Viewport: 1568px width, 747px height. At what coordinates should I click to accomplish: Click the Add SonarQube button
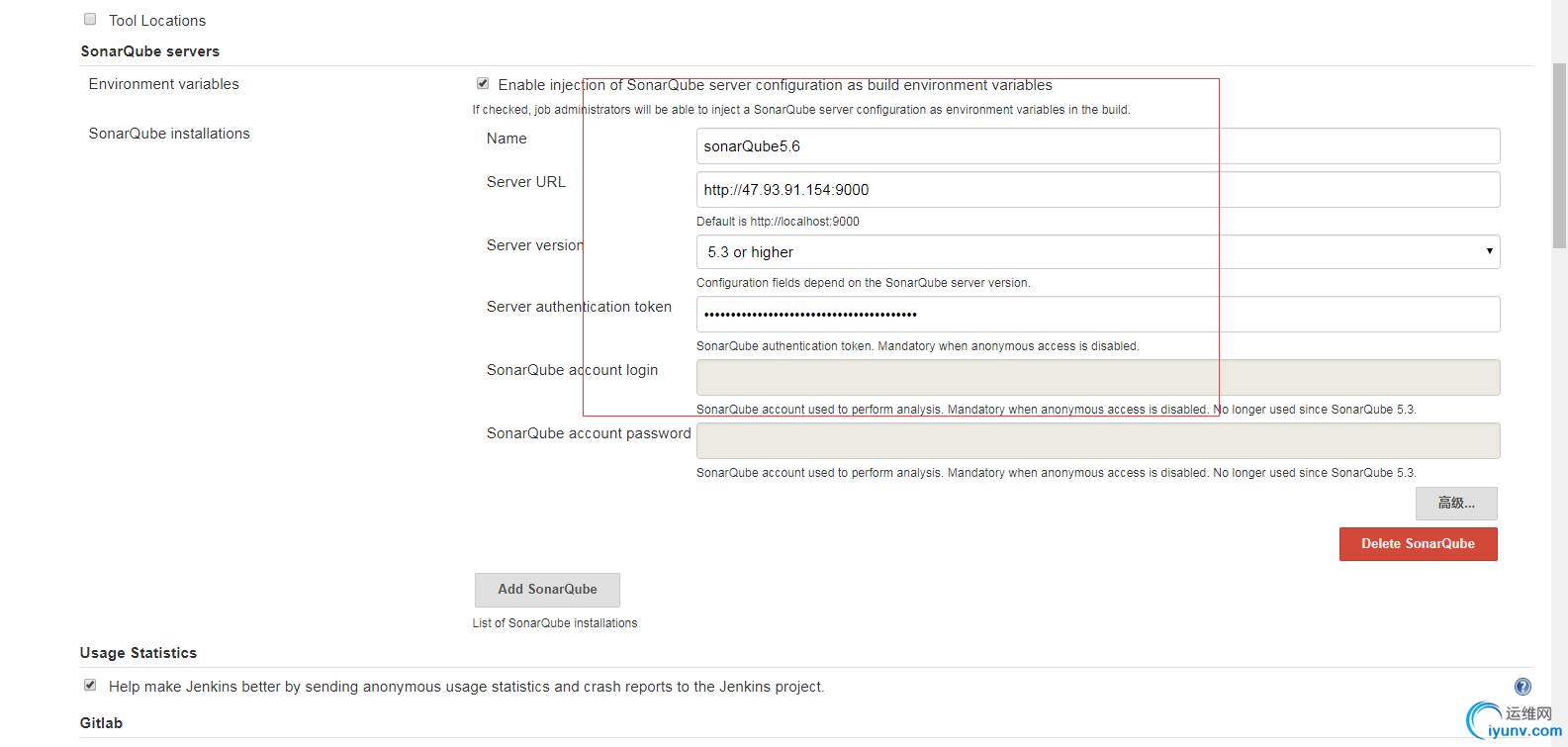[x=547, y=590]
